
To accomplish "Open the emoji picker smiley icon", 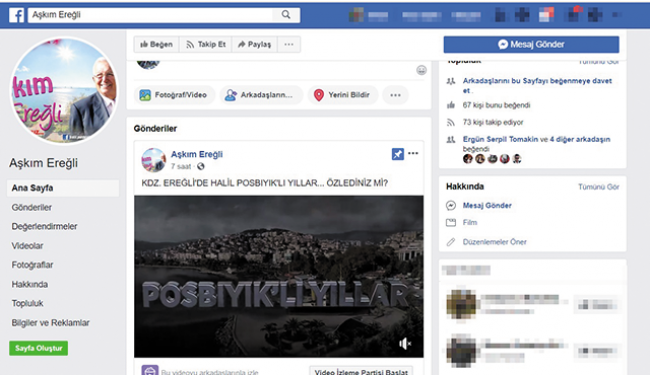I will tap(421, 70).
